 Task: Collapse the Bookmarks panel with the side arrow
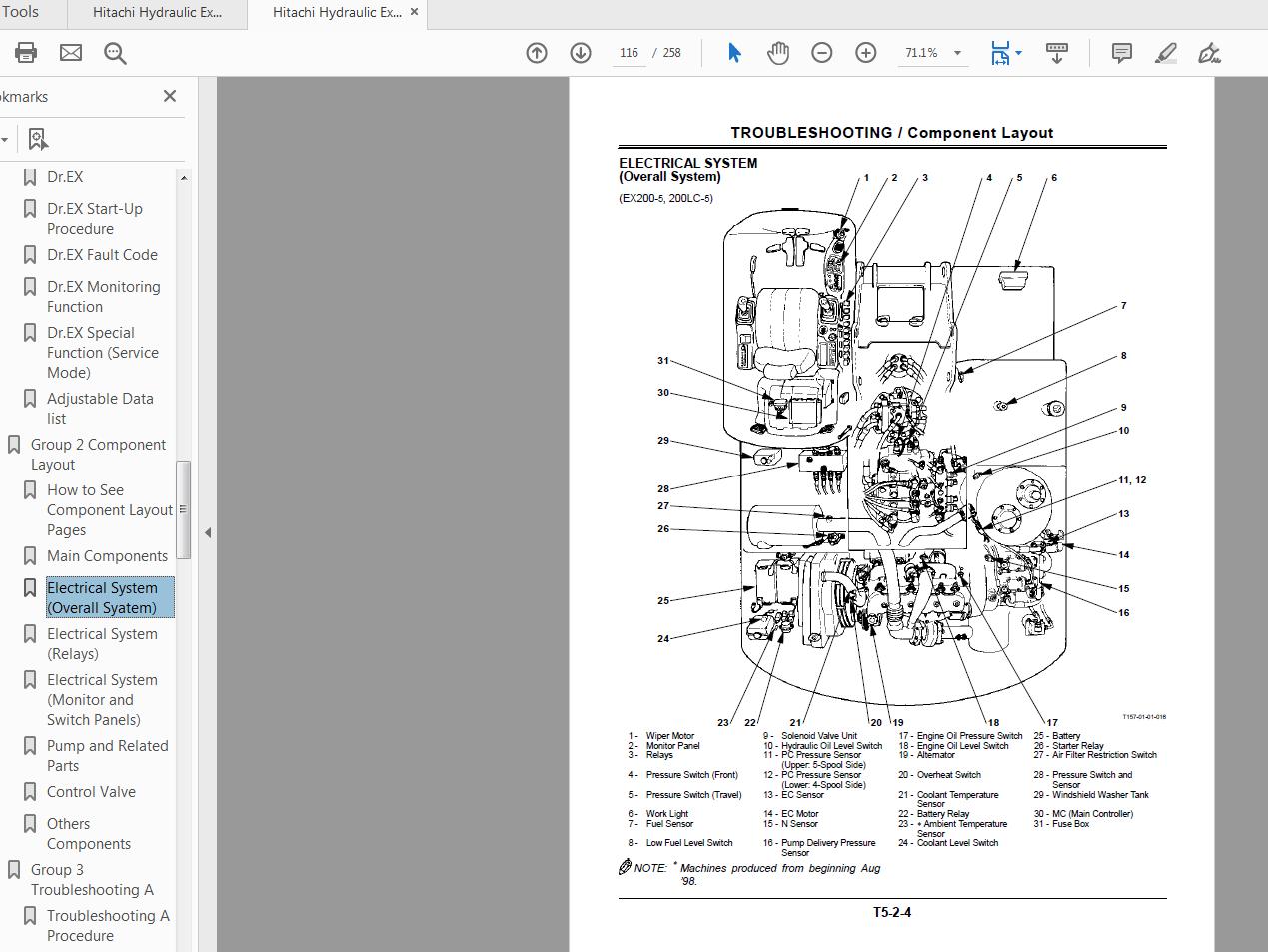(207, 533)
